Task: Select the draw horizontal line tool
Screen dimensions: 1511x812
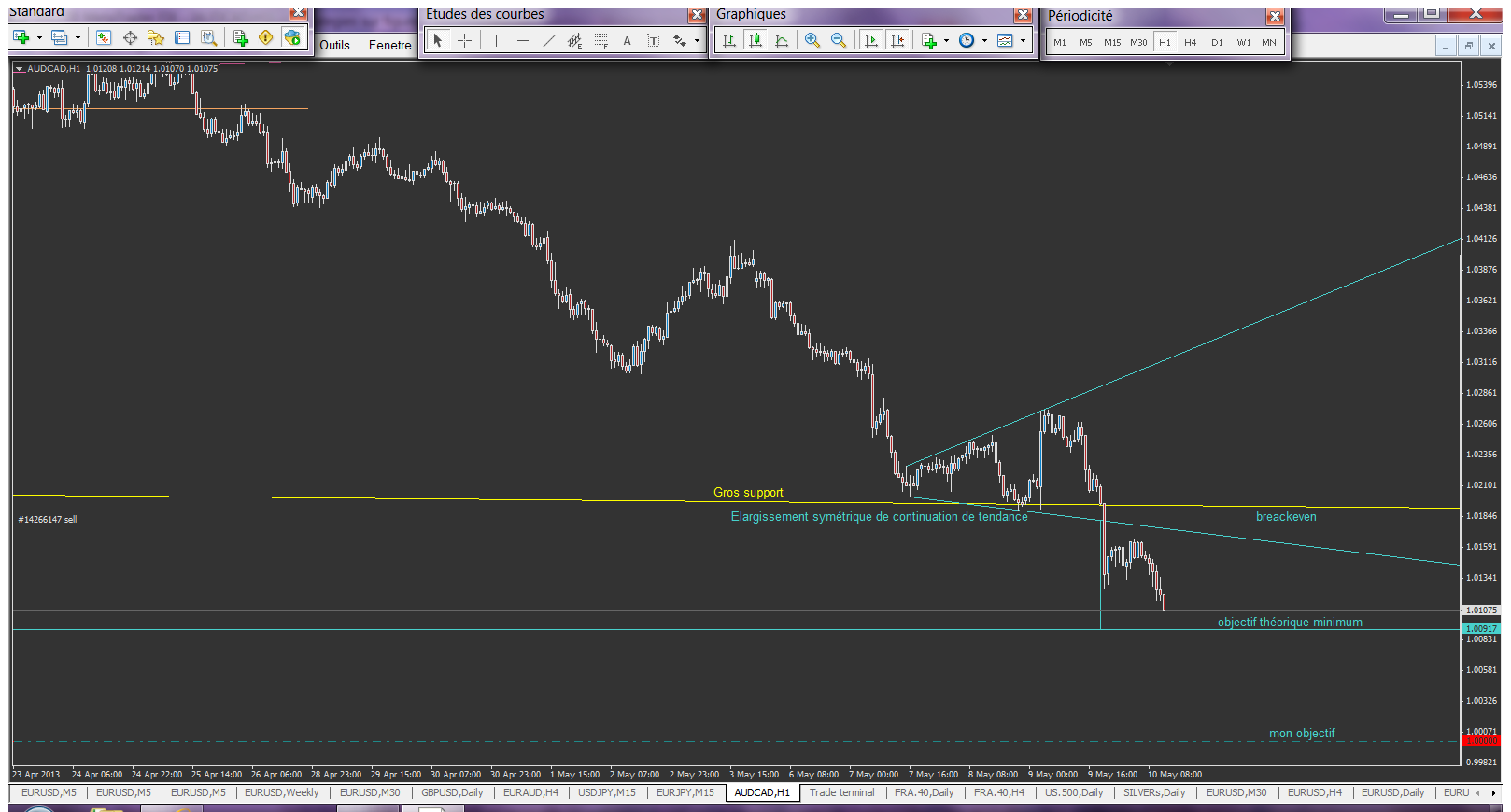Action: 522,40
